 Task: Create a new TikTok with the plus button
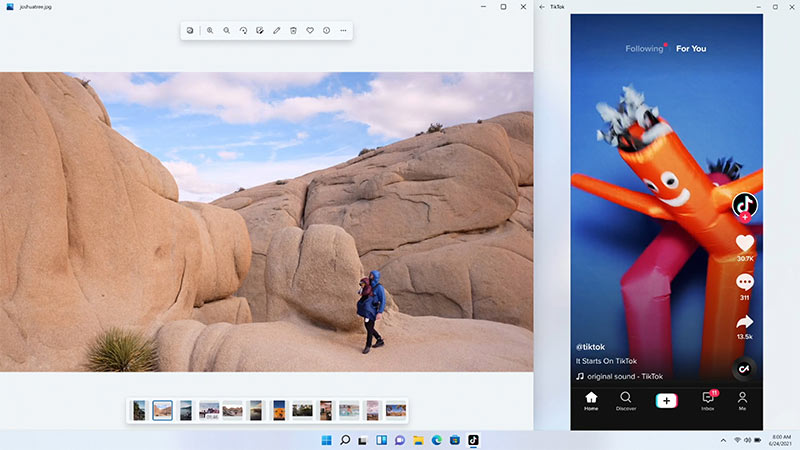pos(666,401)
